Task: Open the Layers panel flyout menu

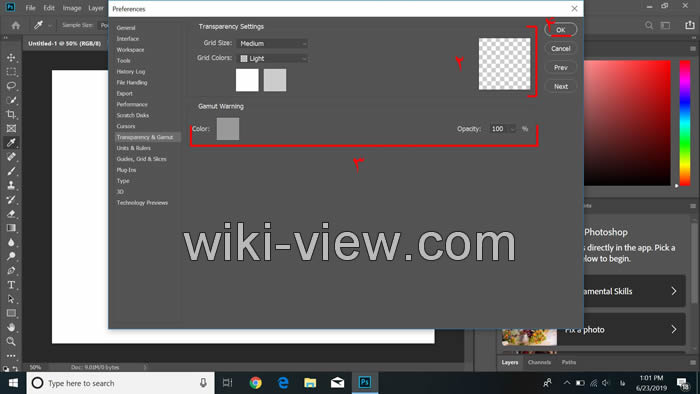Action: pyautogui.click(x=693, y=362)
